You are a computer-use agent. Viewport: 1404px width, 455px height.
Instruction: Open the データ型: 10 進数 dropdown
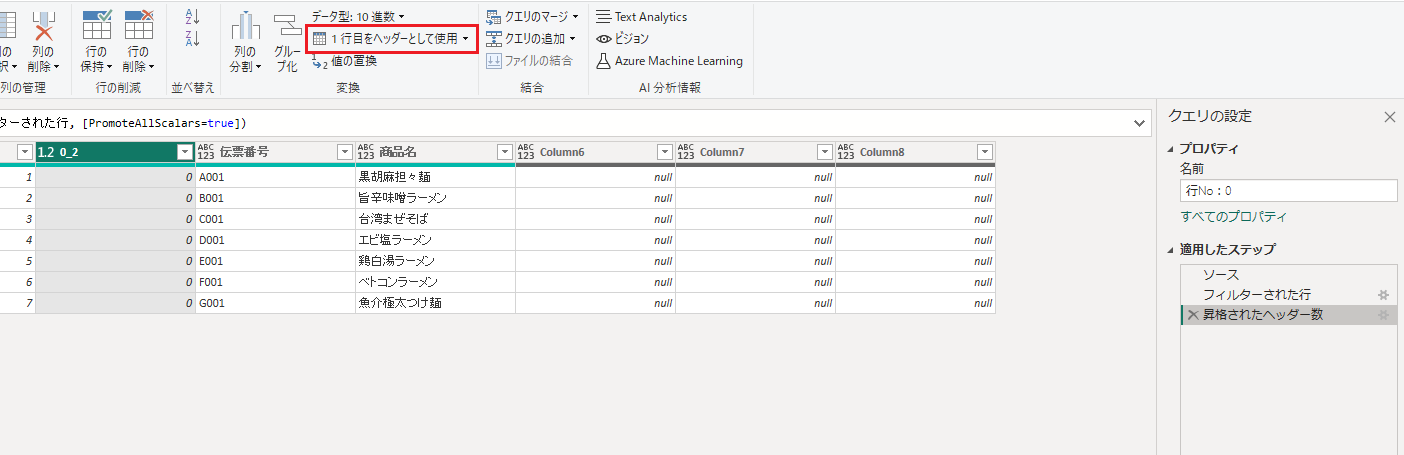358,16
